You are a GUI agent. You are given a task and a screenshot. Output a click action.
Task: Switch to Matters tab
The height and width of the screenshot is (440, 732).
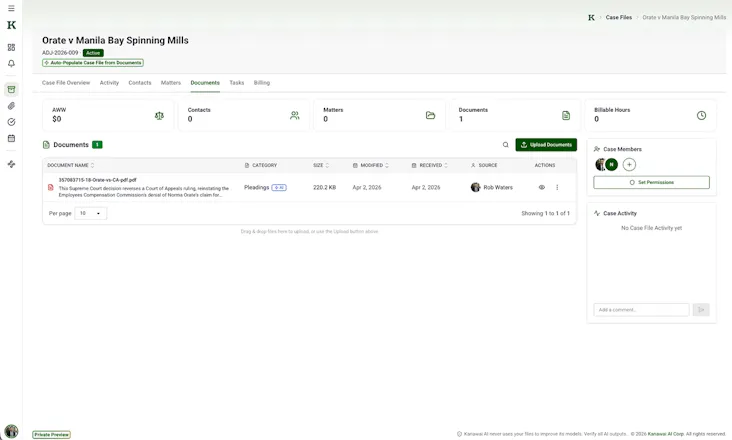coord(170,83)
